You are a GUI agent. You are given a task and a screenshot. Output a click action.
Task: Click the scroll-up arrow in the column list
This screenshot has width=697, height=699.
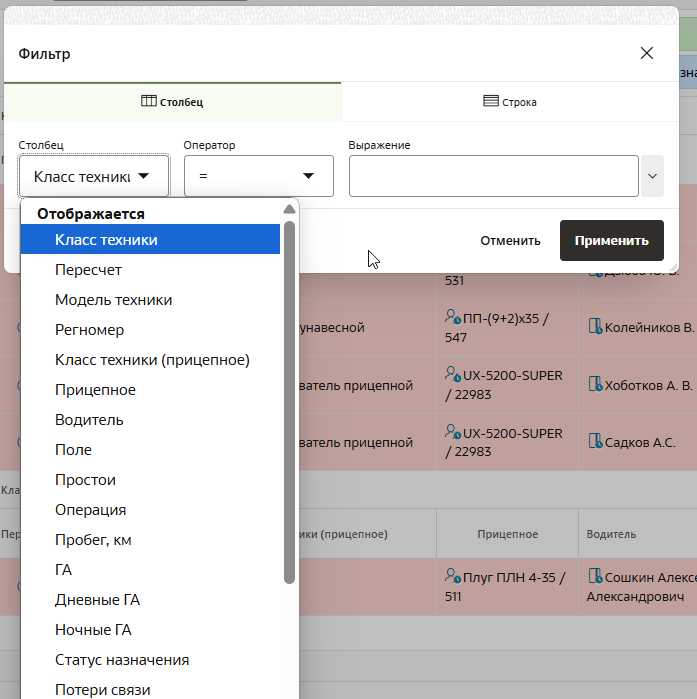pos(289,210)
